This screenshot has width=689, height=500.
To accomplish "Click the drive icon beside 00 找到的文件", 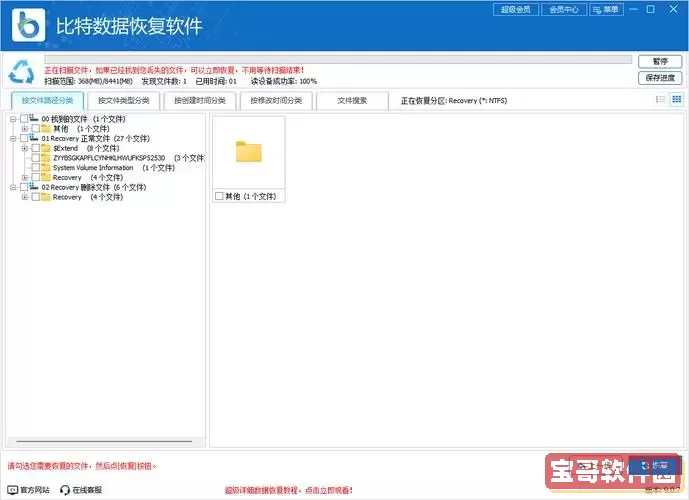I will (34, 118).
